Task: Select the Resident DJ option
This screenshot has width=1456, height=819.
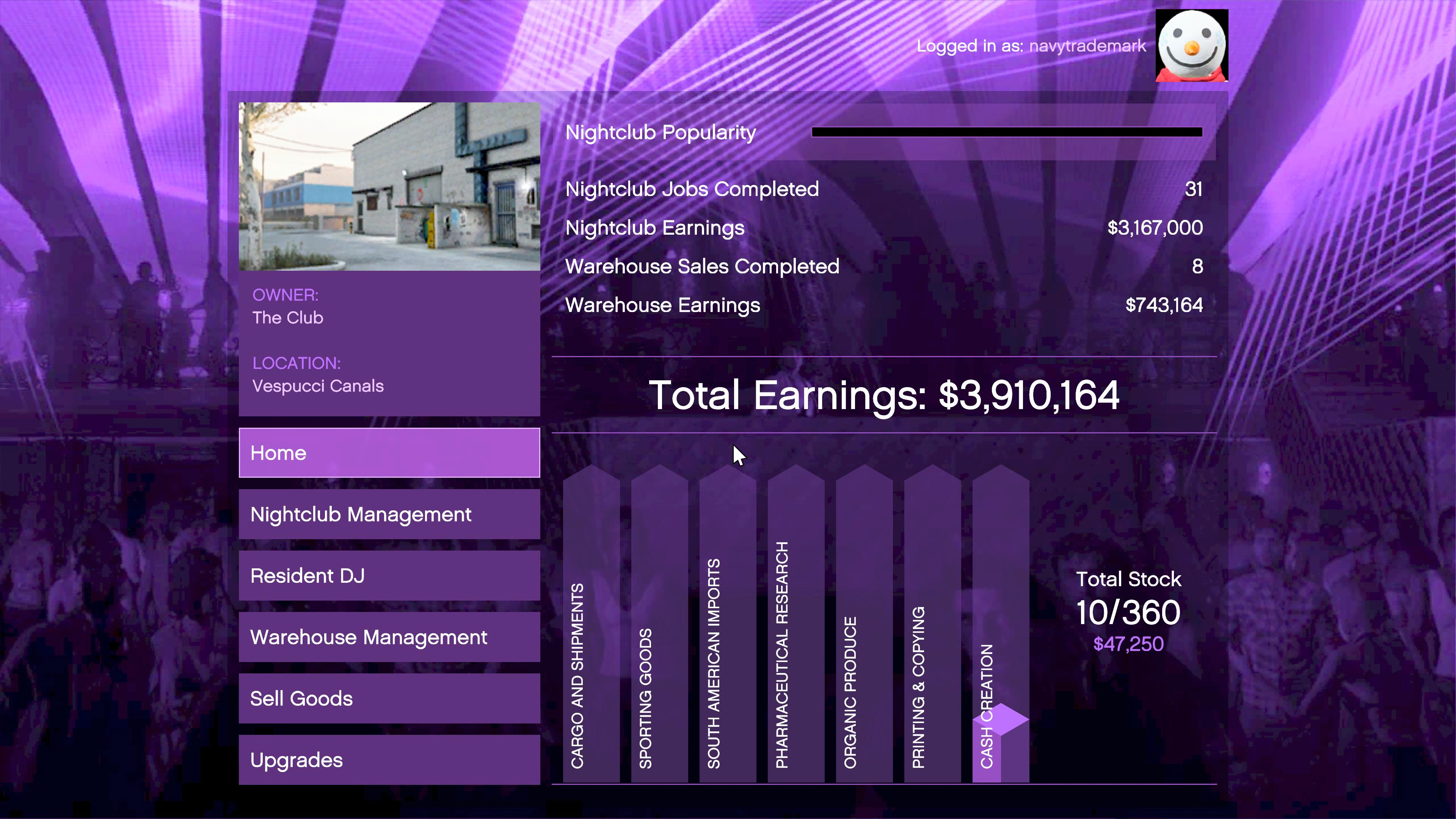Action: 389,576
